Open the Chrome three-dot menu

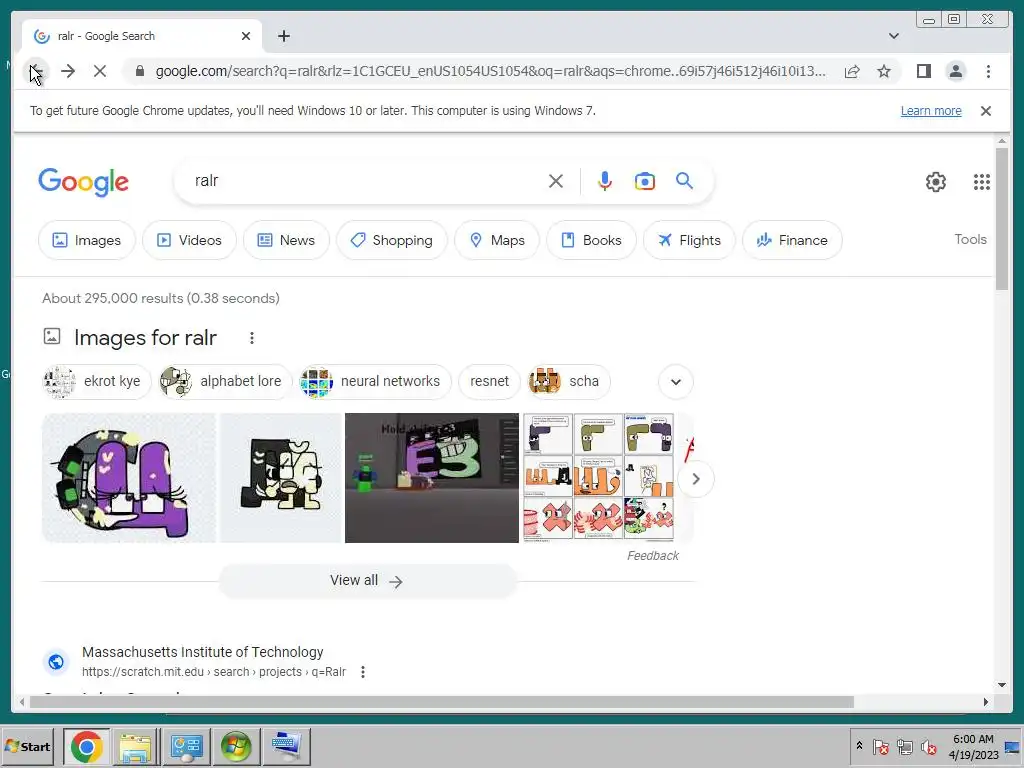[x=988, y=71]
